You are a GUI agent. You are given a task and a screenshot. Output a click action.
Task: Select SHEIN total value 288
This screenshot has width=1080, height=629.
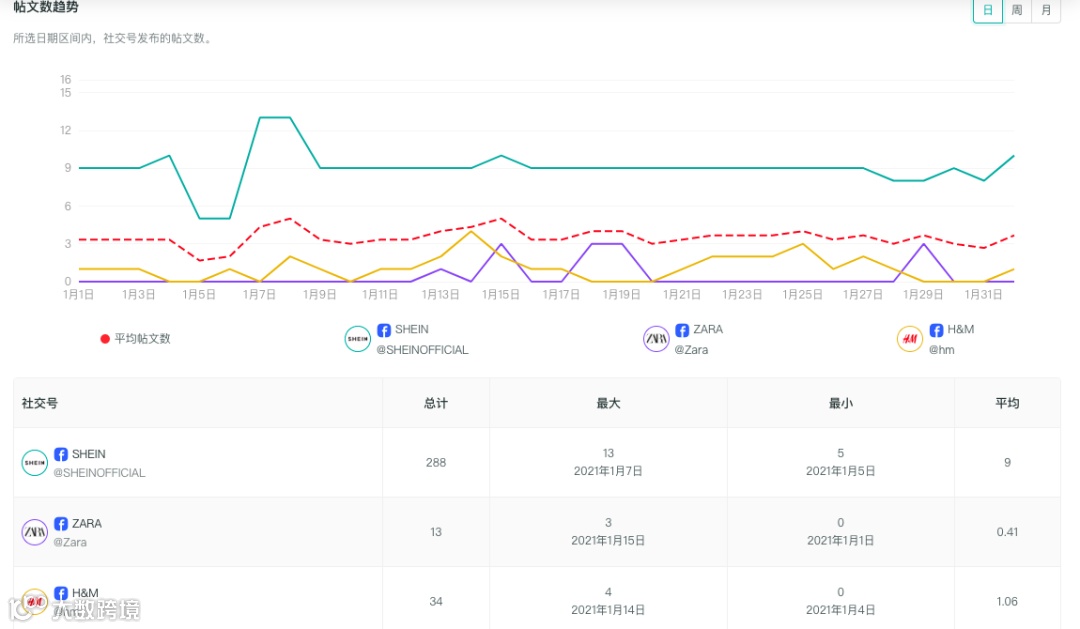(436, 463)
